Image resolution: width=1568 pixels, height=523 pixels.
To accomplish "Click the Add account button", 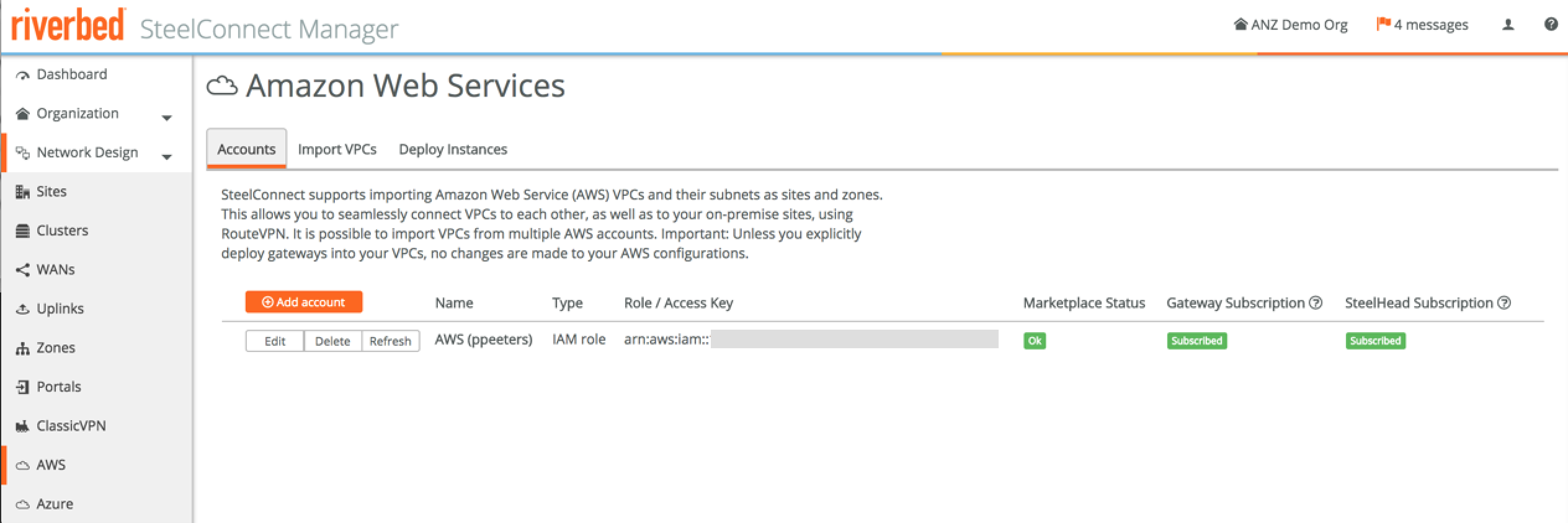I will (304, 302).
